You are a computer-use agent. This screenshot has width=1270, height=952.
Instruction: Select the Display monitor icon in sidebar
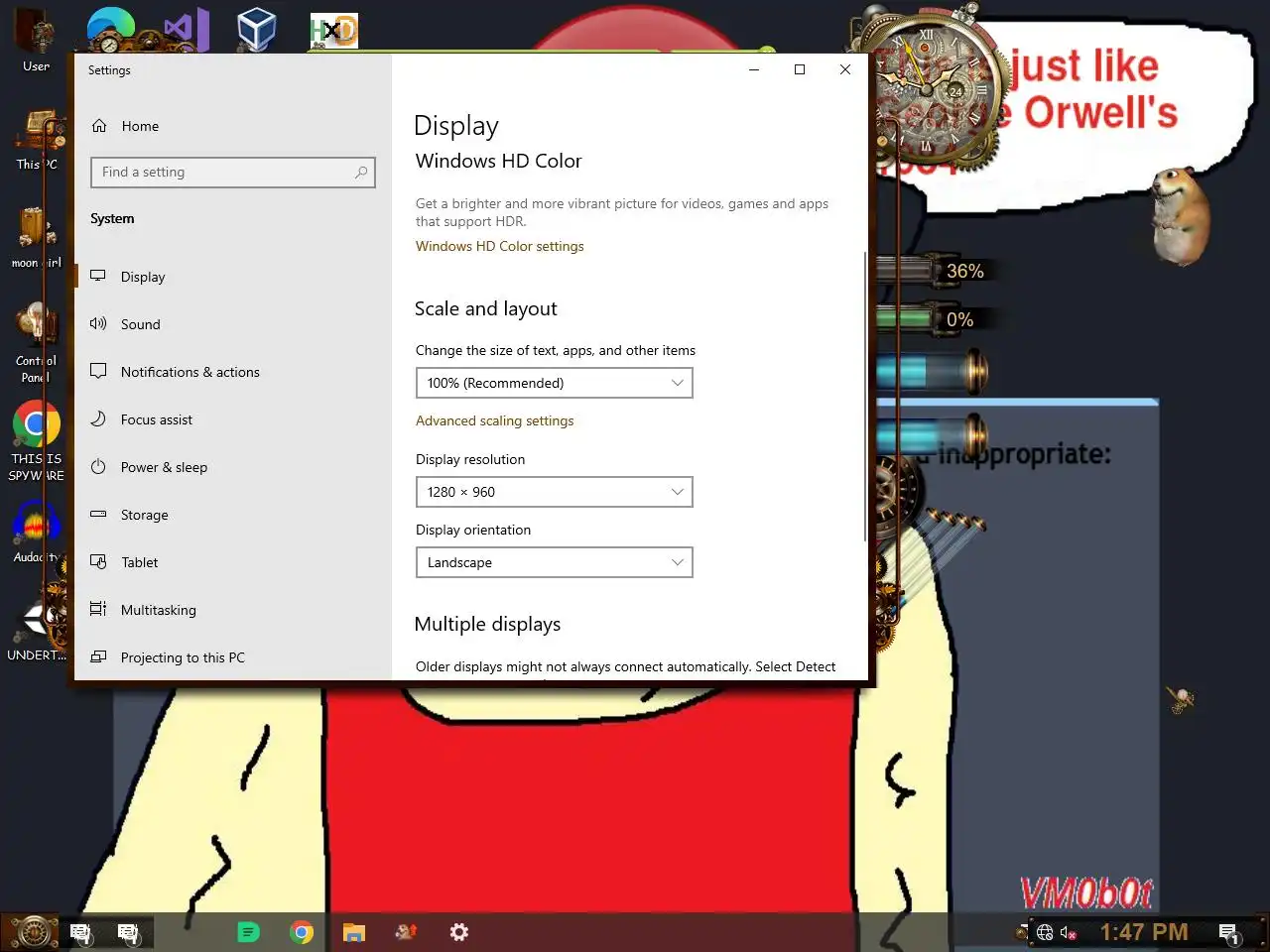tap(98, 276)
